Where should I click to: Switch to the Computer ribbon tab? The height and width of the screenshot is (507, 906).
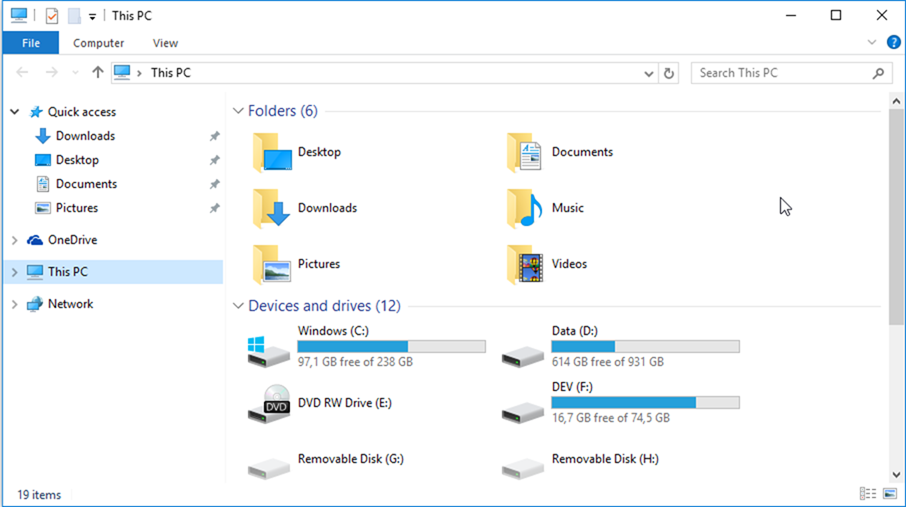click(98, 43)
